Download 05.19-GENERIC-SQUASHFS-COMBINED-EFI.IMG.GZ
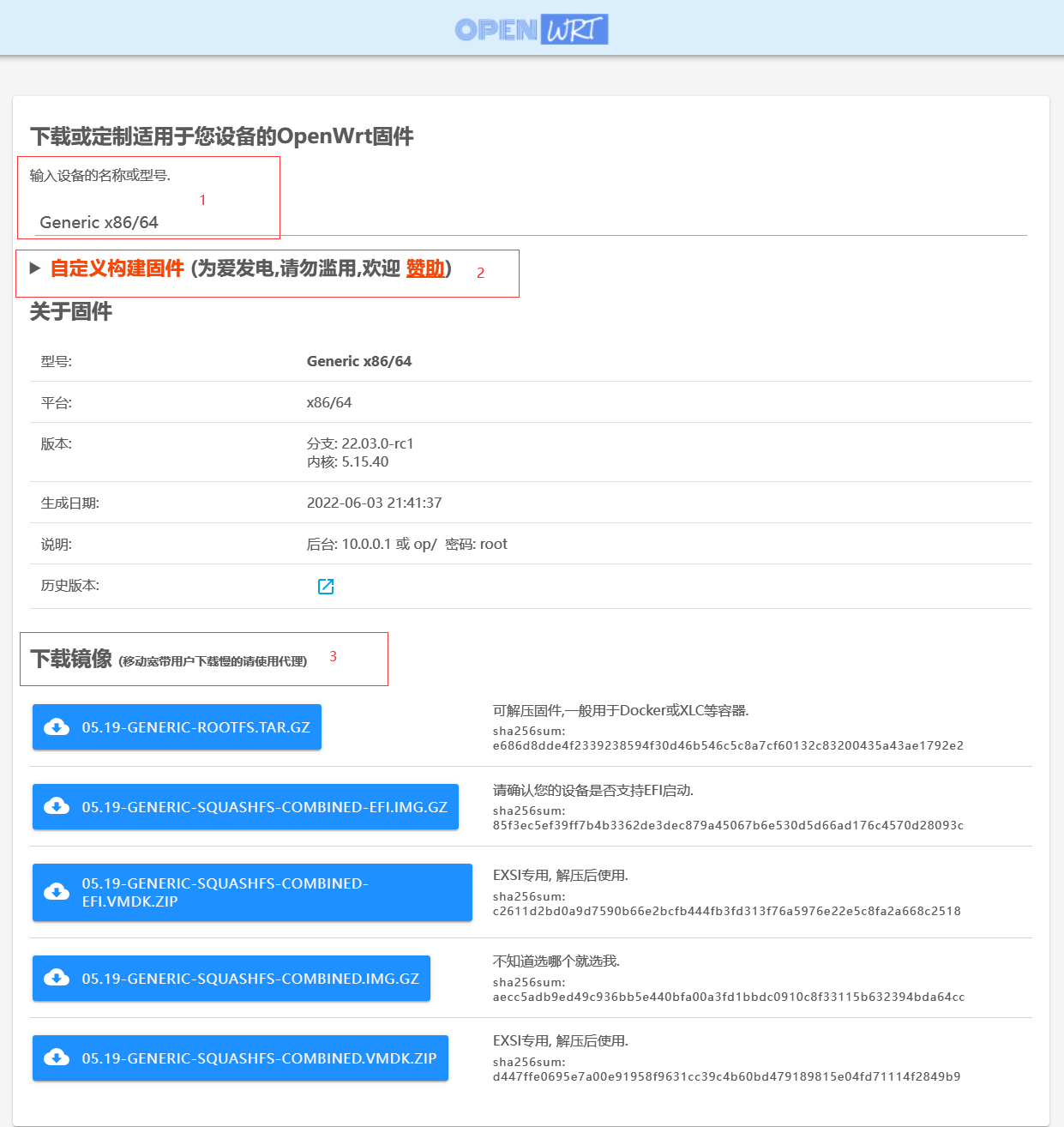The image size is (1064, 1127). pos(264,807)
